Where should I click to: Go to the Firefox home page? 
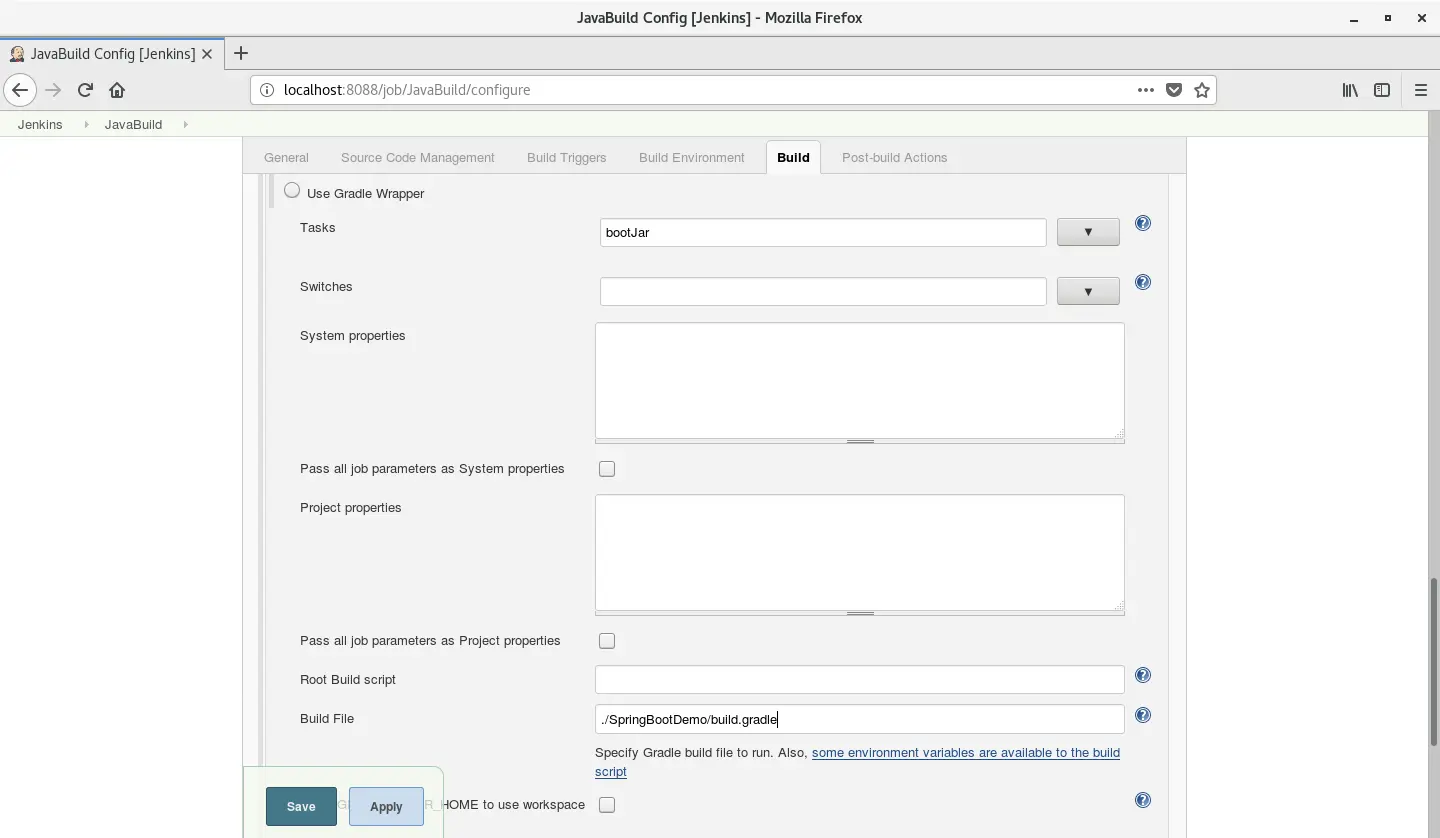click(x=117, y=90)
